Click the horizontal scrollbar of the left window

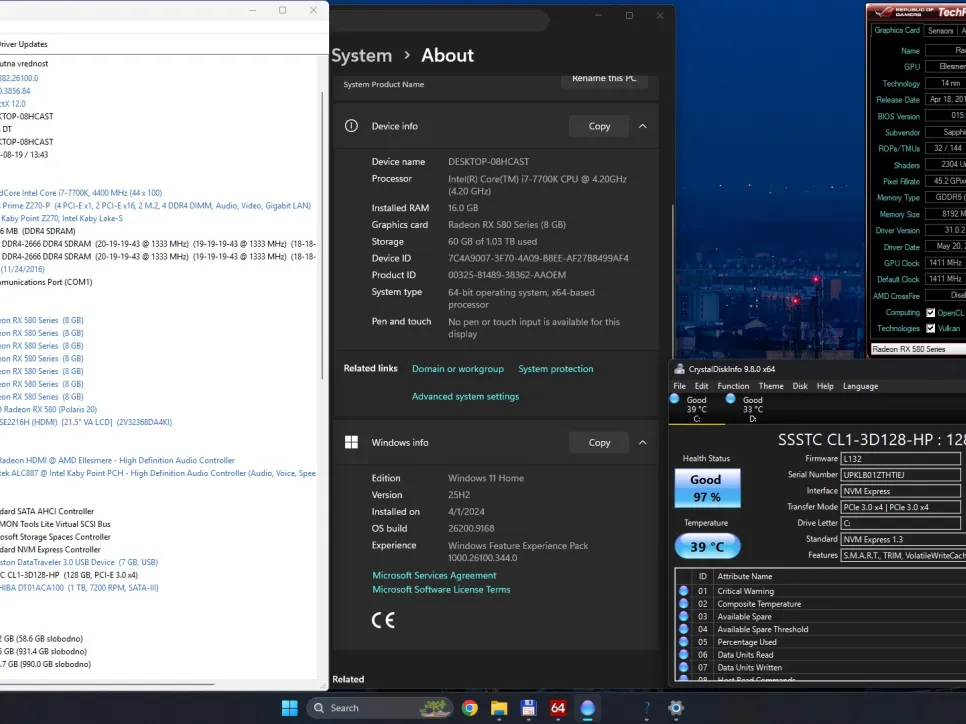pos(107,683)
